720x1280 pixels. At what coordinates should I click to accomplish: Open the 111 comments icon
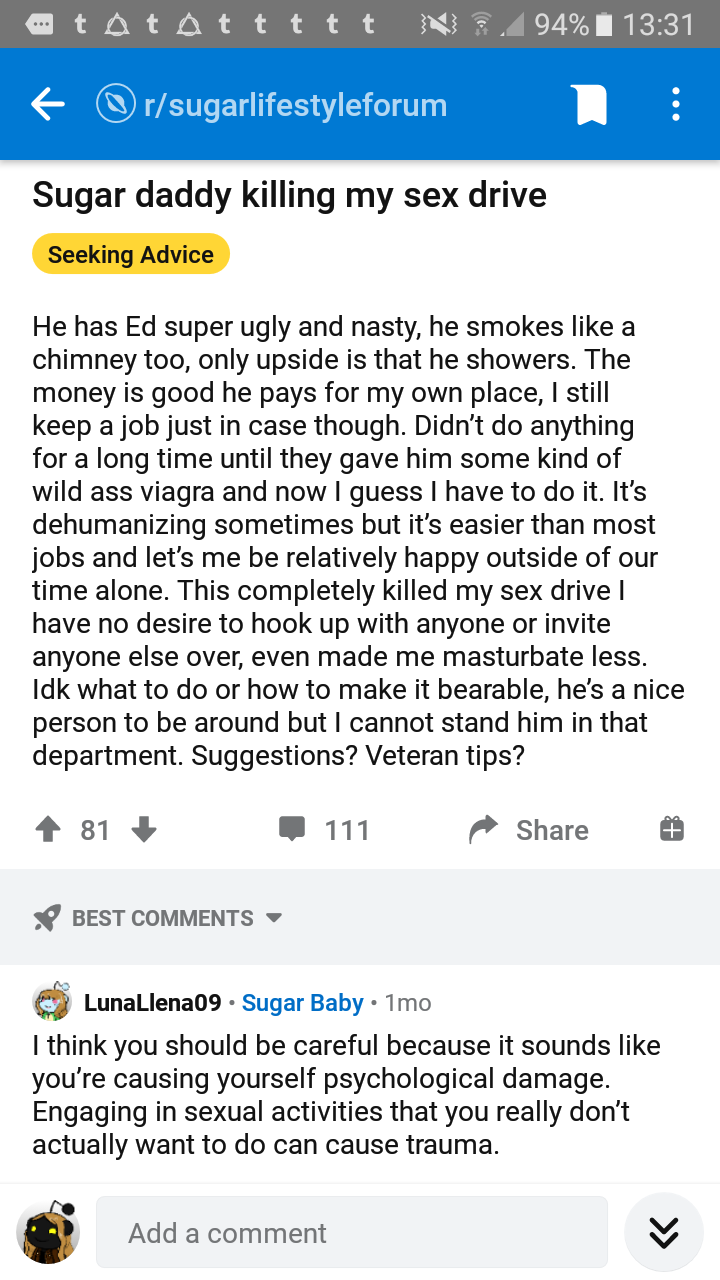coord(292,830)
